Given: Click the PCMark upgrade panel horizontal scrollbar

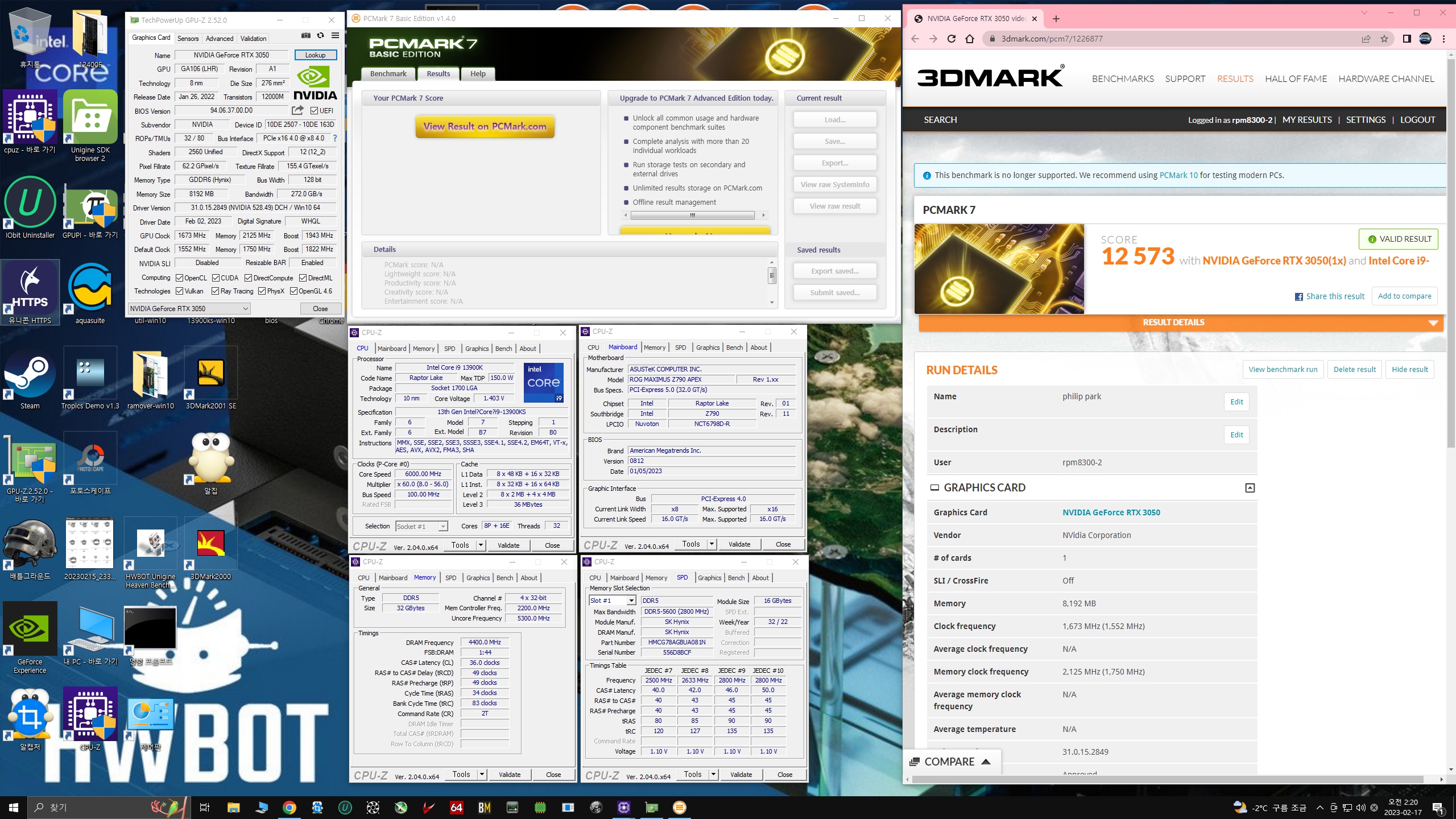Looking at the screenshot, I should 693,216.
